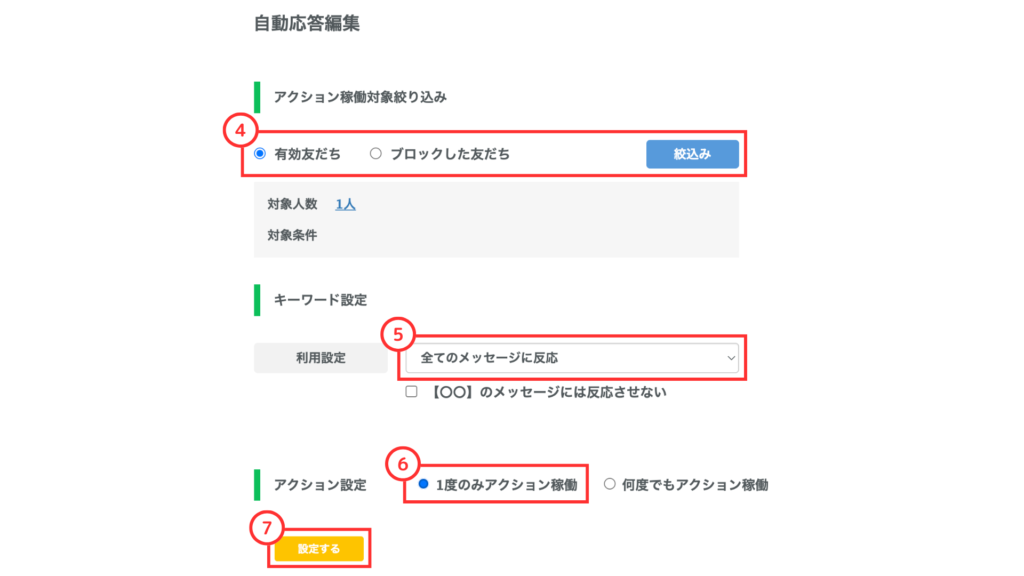
Task: Choose 1度のみアクション稼働 radio option
Action: pyautogui.click(x=424, y=484)
